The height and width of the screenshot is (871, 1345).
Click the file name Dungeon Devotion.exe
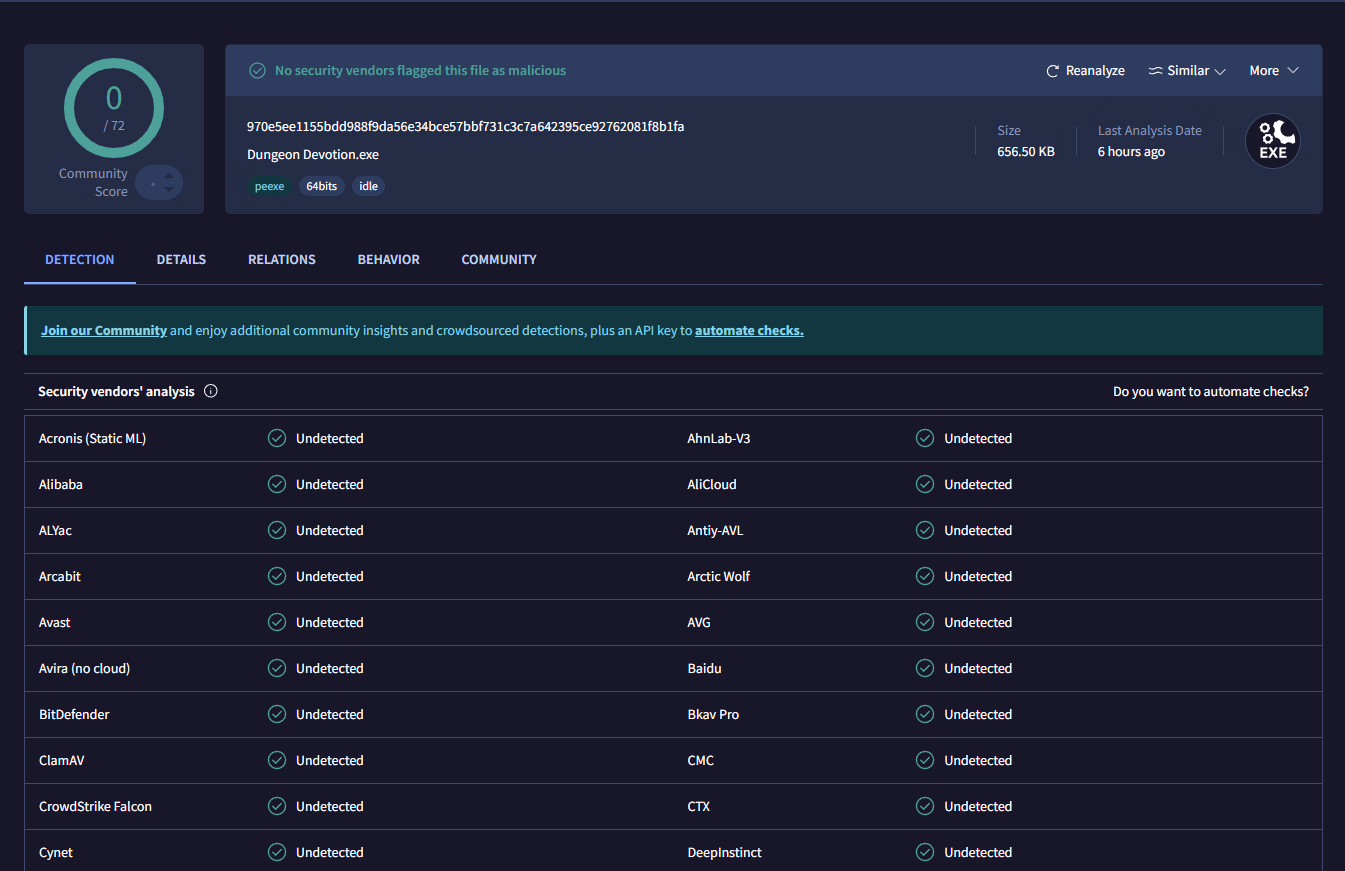pos(313,154)
